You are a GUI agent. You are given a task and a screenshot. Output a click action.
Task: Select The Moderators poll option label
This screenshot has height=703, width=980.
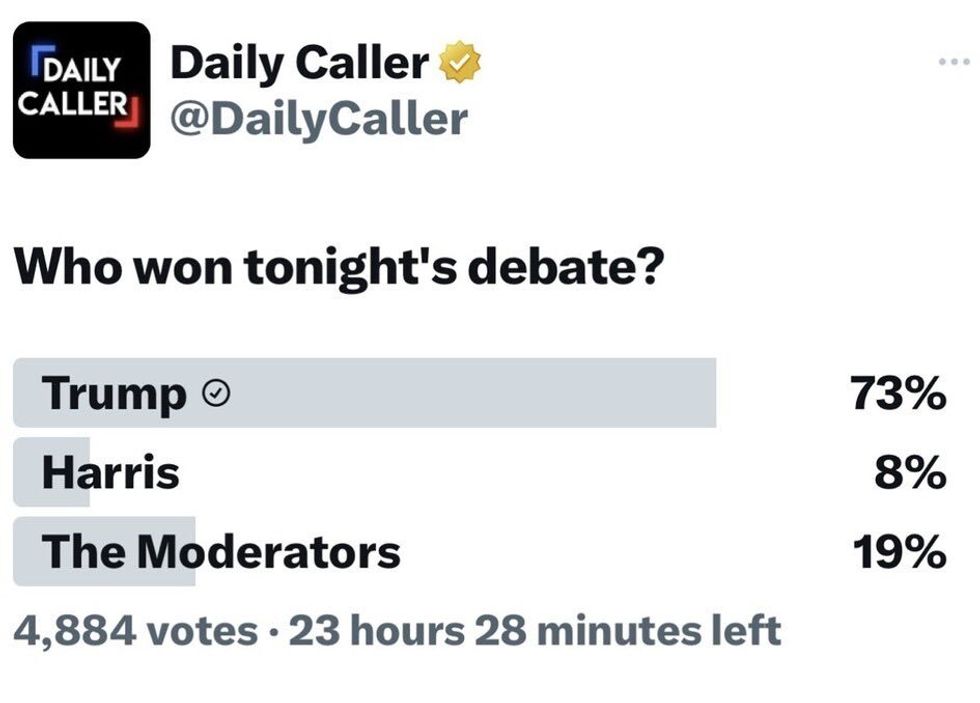220,551
